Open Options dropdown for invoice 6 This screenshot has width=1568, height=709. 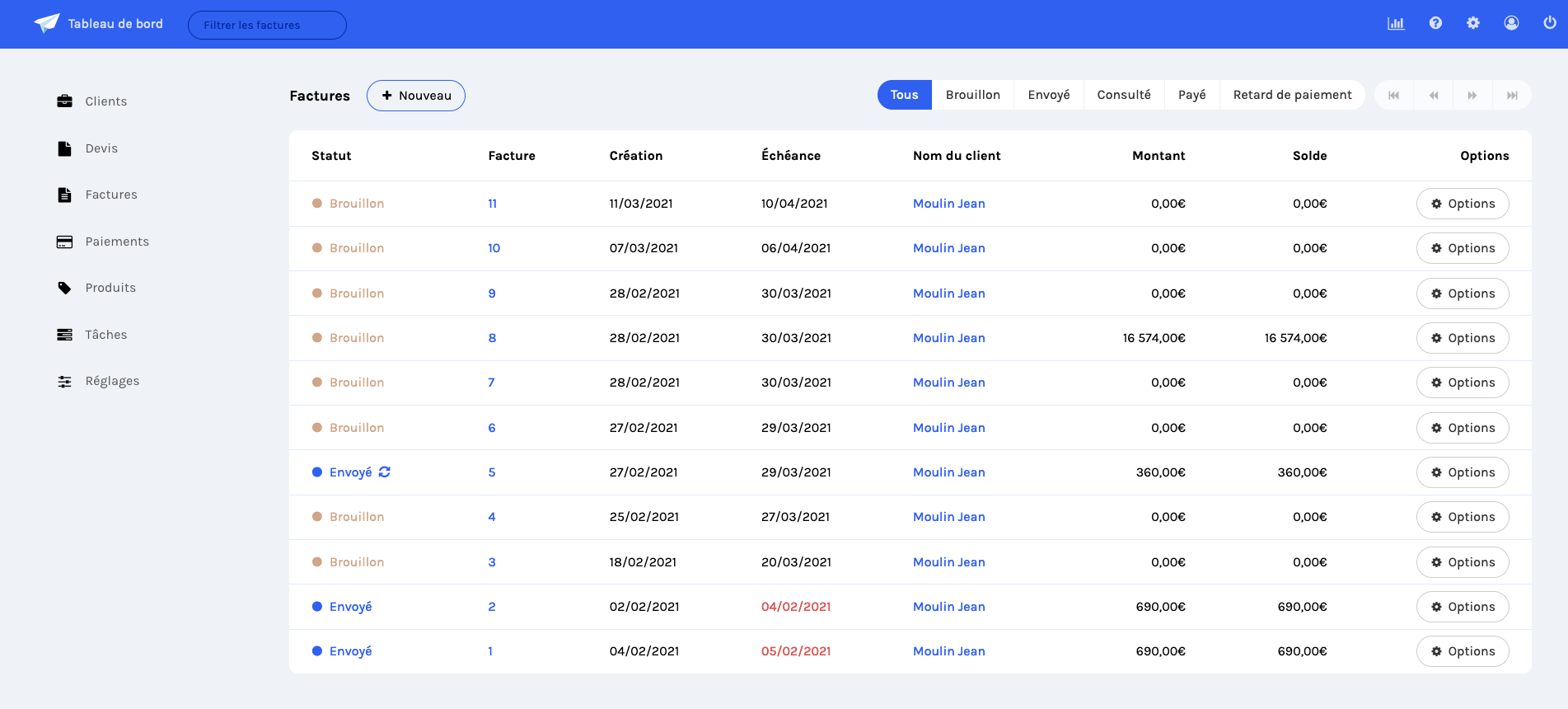1463,428
